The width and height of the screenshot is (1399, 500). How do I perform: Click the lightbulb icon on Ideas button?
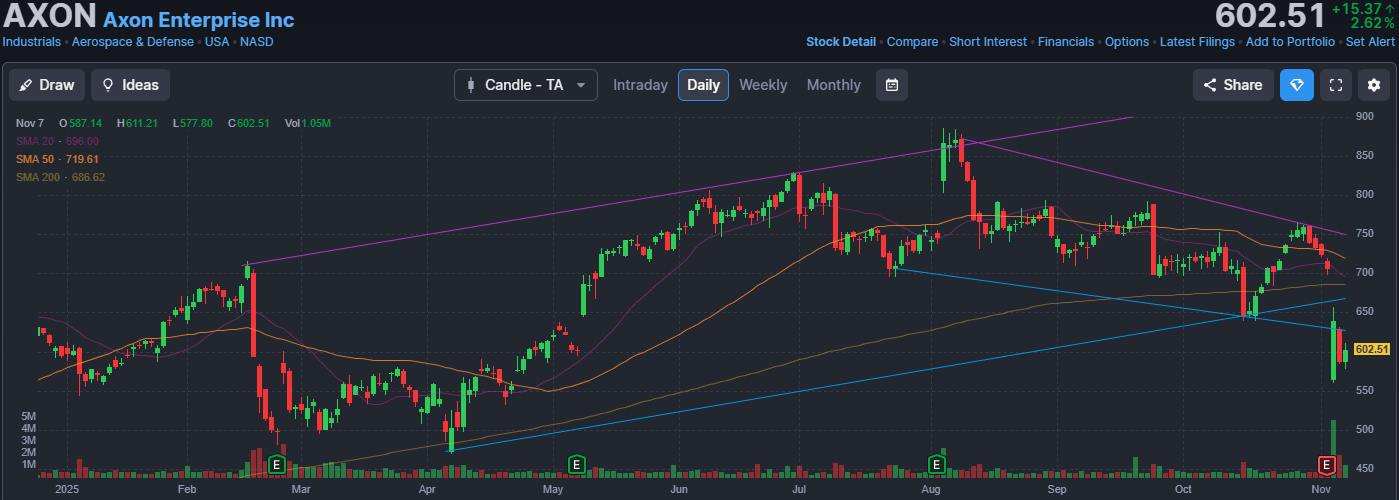coord(108,85)
